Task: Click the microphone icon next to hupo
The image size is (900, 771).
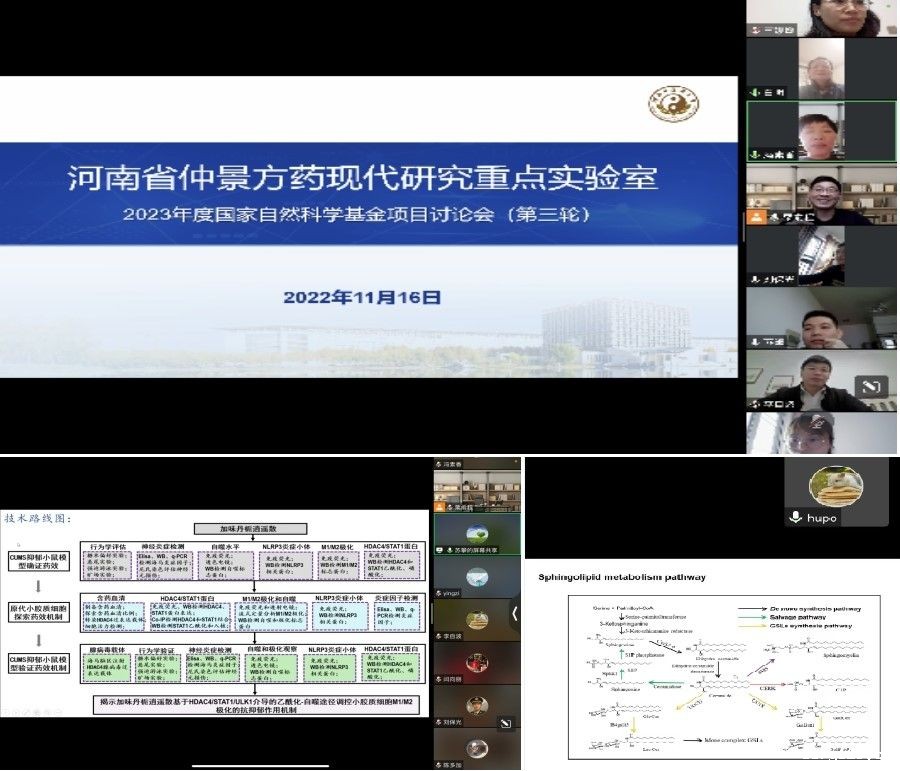Action: pyautogui.click(x=796, y=518)
